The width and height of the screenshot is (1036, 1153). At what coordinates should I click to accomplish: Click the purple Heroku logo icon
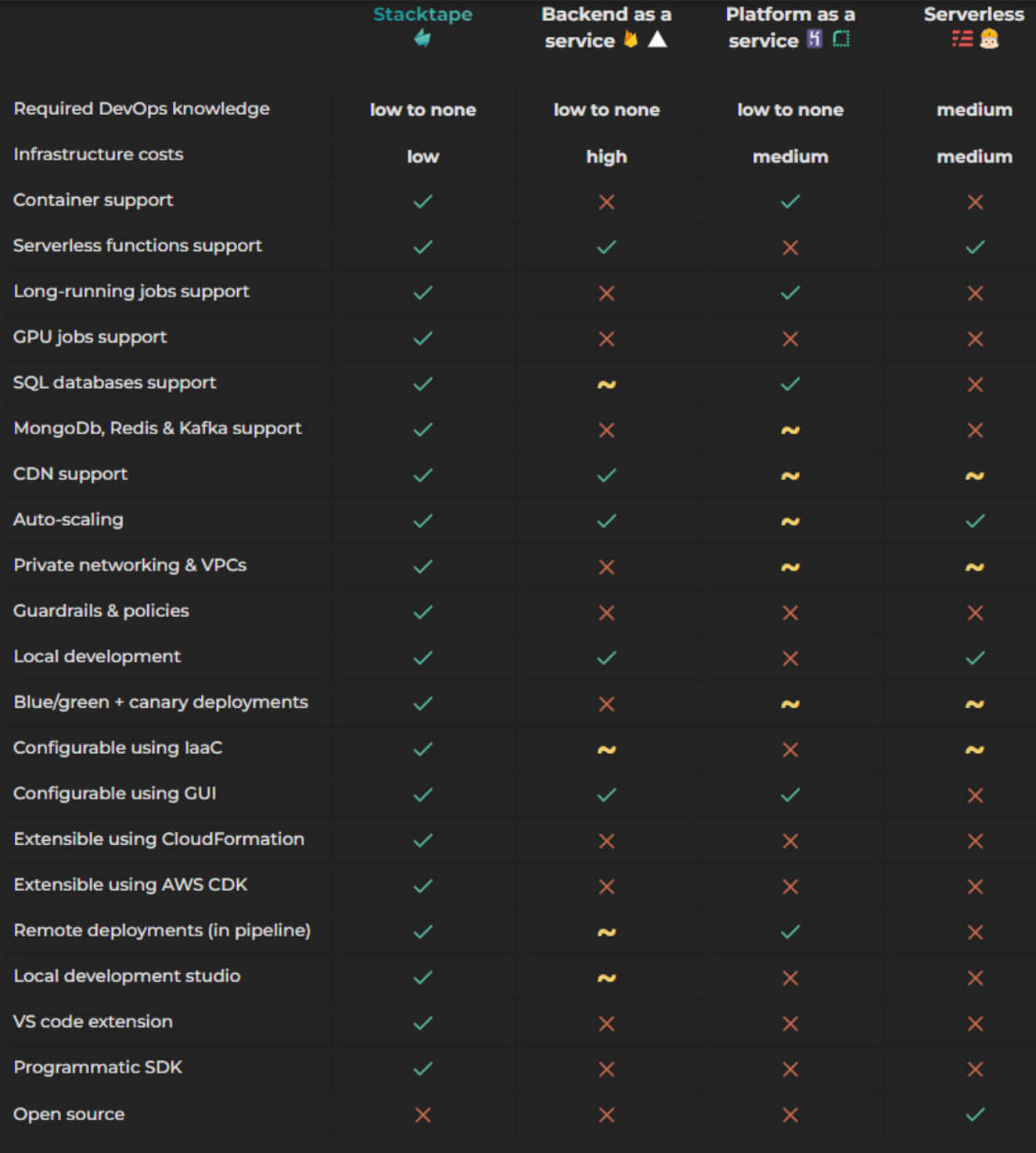[x=815, y=38]
